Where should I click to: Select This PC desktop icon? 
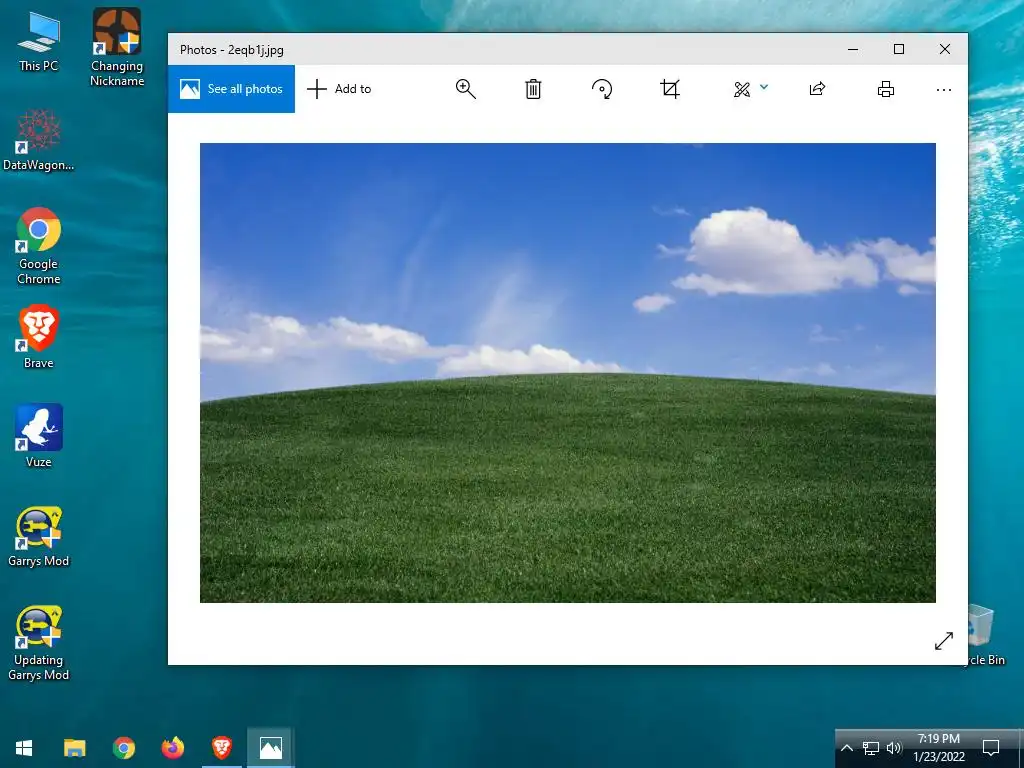point(39,40)
